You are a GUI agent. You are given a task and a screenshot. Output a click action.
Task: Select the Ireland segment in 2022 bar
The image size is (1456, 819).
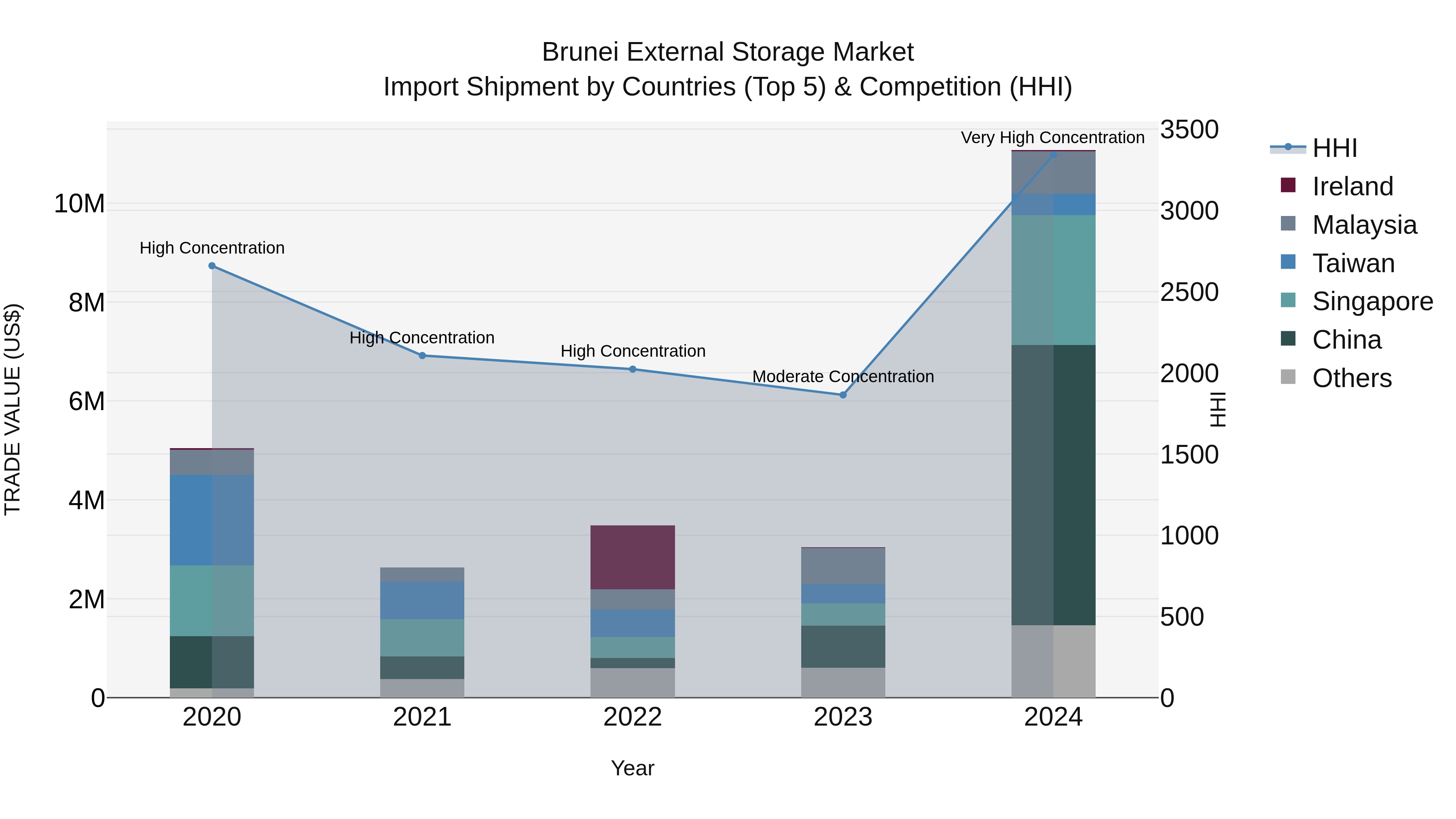click(633, 557)
